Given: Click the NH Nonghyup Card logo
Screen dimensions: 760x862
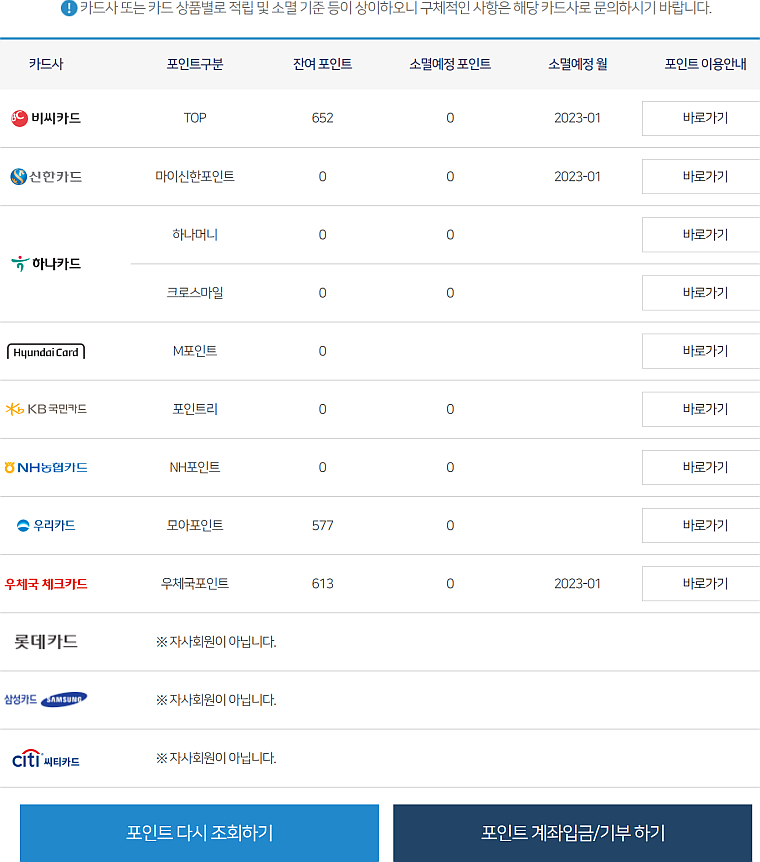Looking at the screenshot, I should [x=46, y=467].
